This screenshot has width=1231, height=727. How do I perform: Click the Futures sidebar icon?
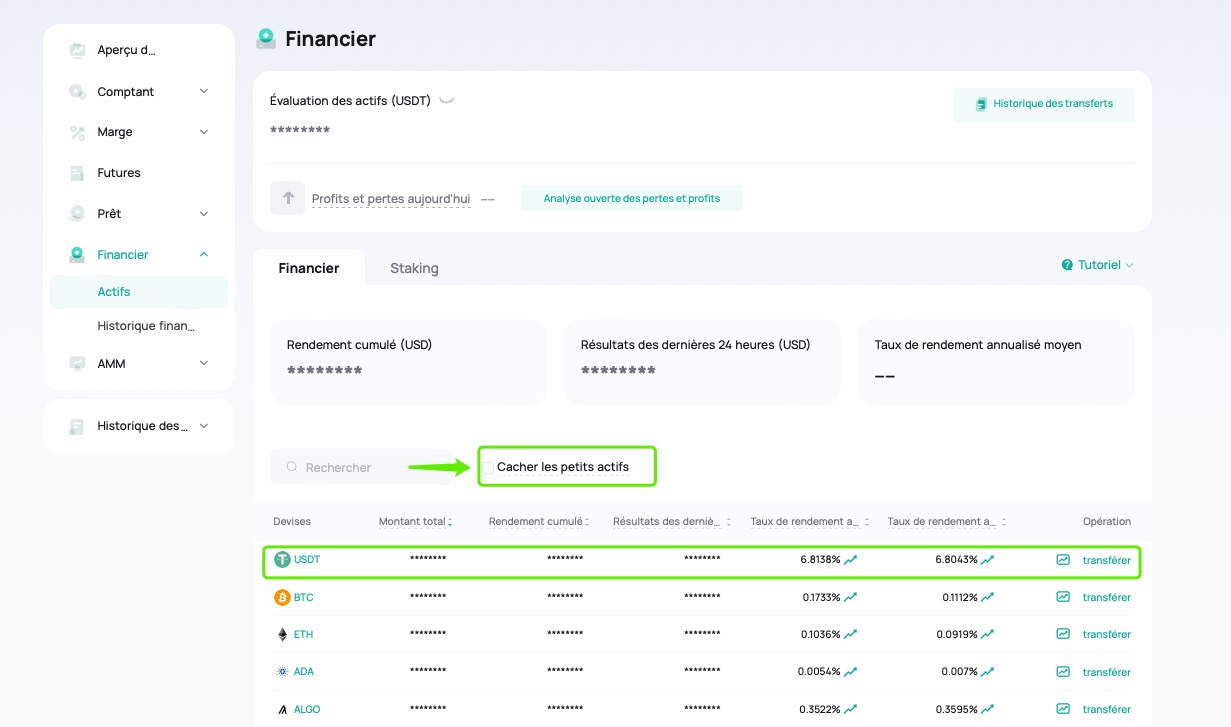tap(77, 173)
